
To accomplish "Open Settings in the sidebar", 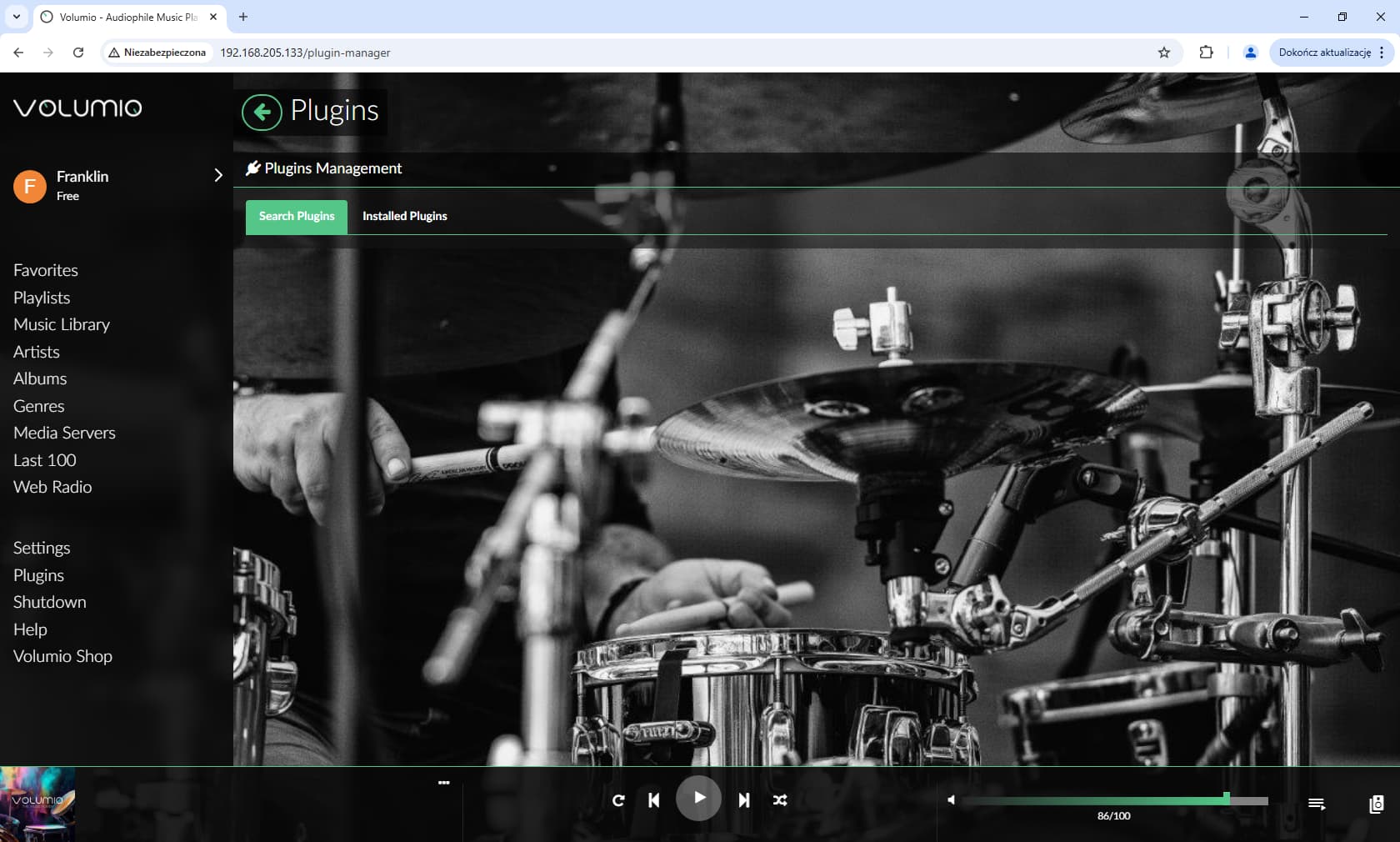I will (42, 548).
